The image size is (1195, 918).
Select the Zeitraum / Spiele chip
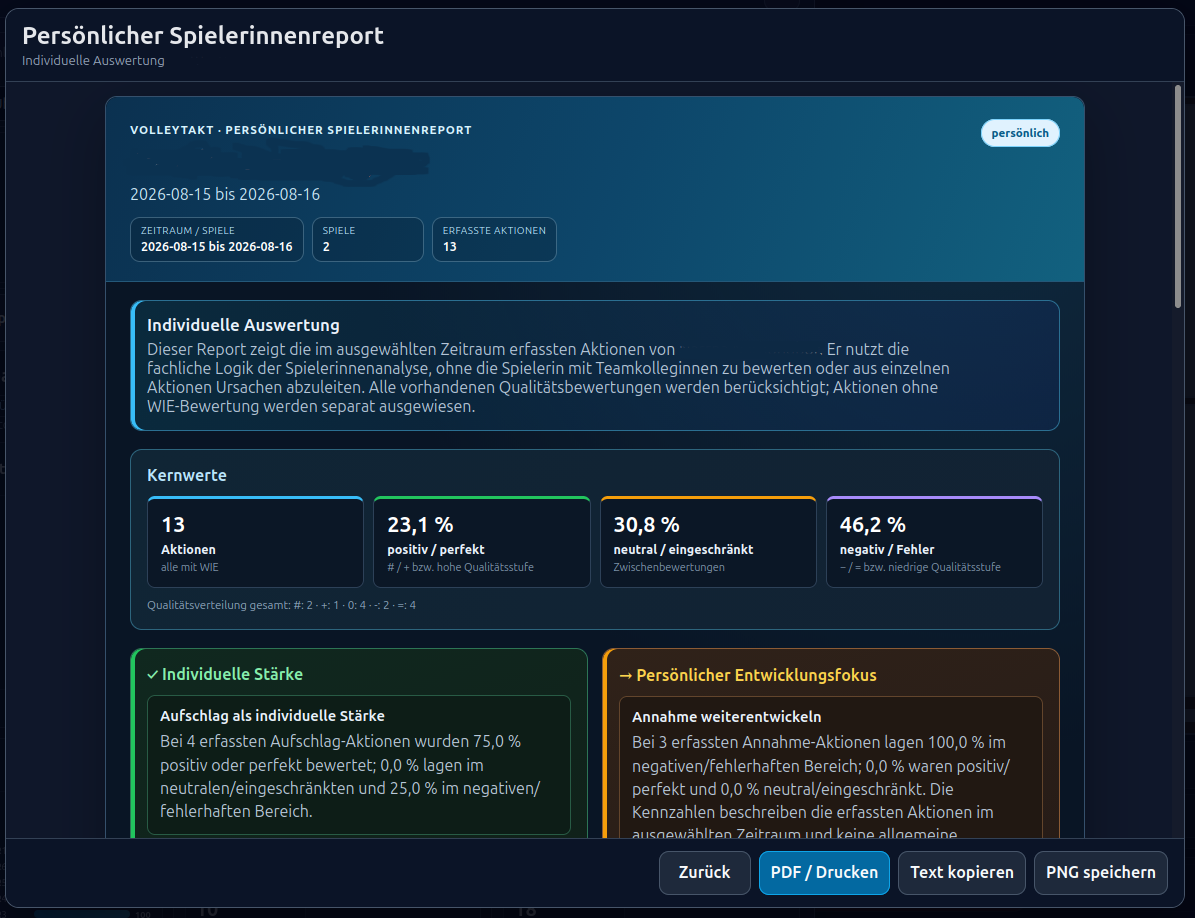216,239
